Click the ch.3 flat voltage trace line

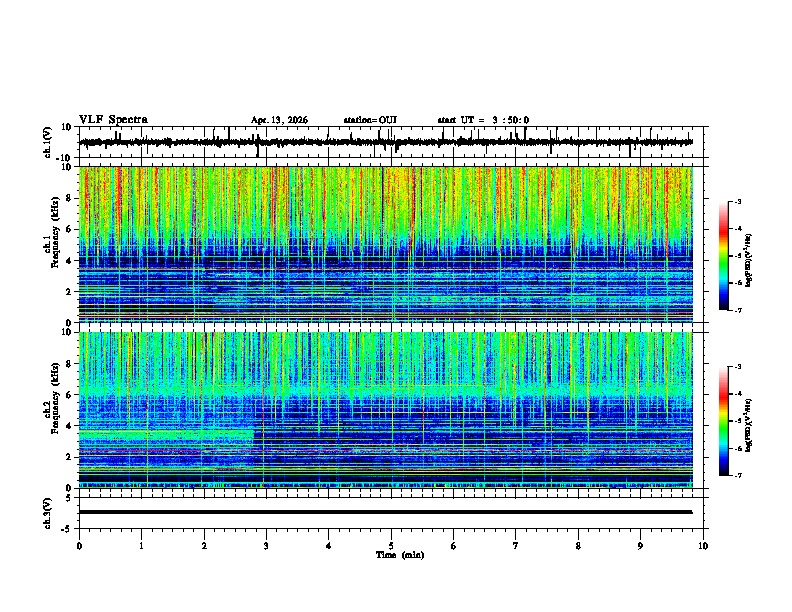pos(386,512)
